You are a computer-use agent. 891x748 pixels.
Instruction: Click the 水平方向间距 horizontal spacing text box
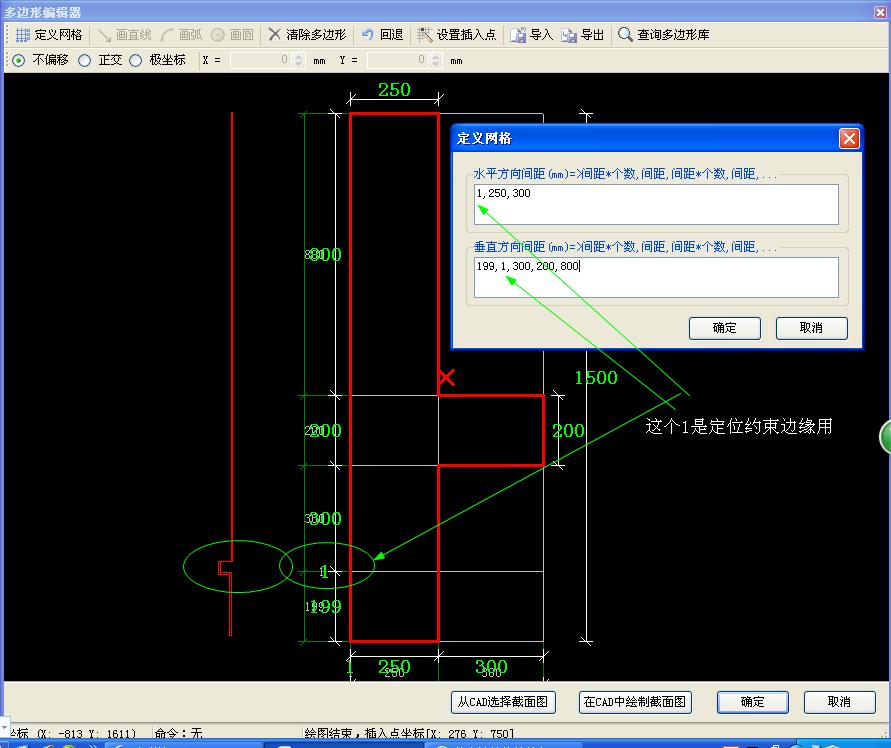click(x=656, y=204)
